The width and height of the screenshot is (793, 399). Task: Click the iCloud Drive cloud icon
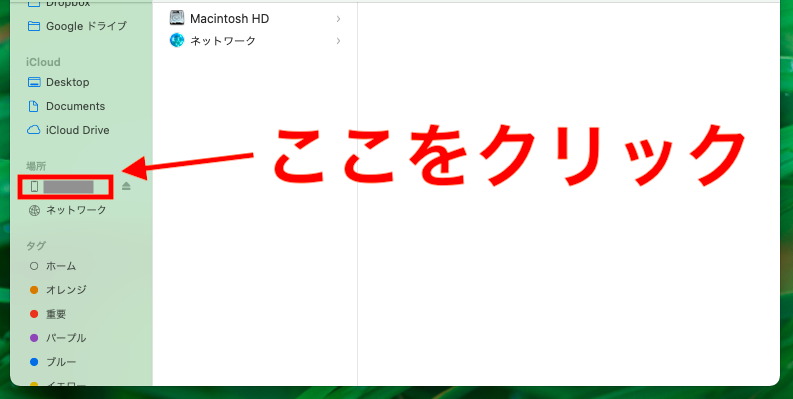coord(34,130)
